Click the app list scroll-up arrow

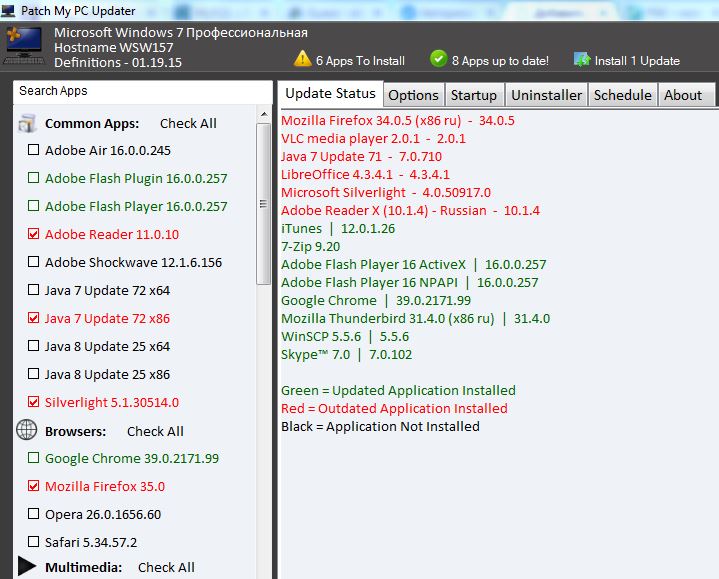(264, 114)
